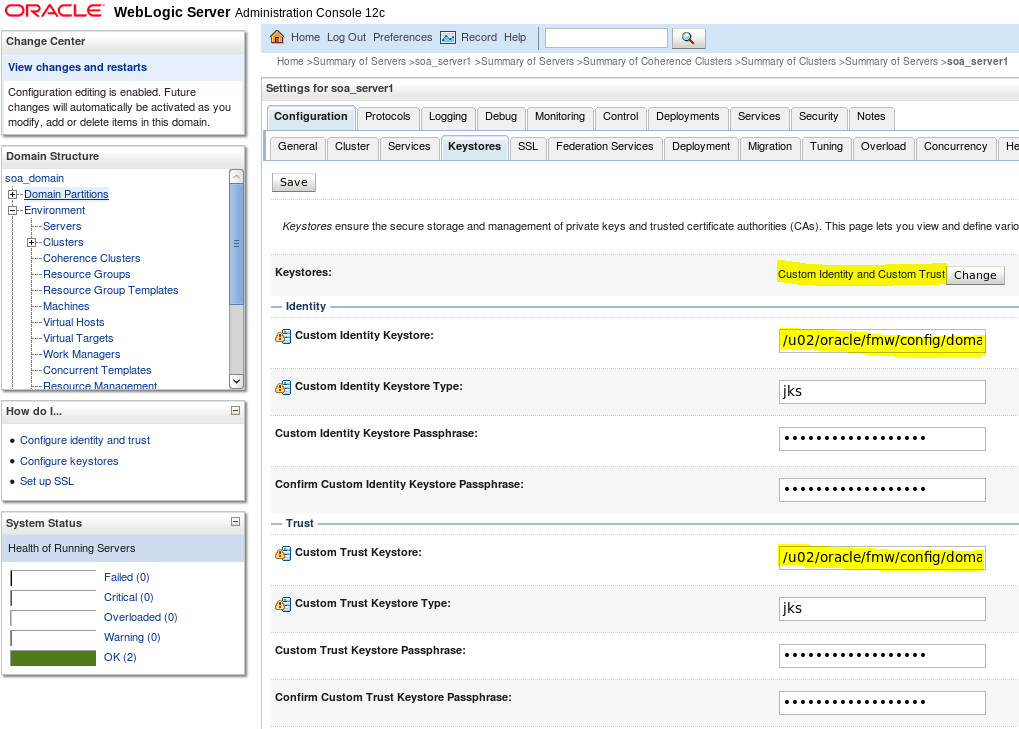
Task: Open Virtual Hosts tree item
Action: [73, 323]
